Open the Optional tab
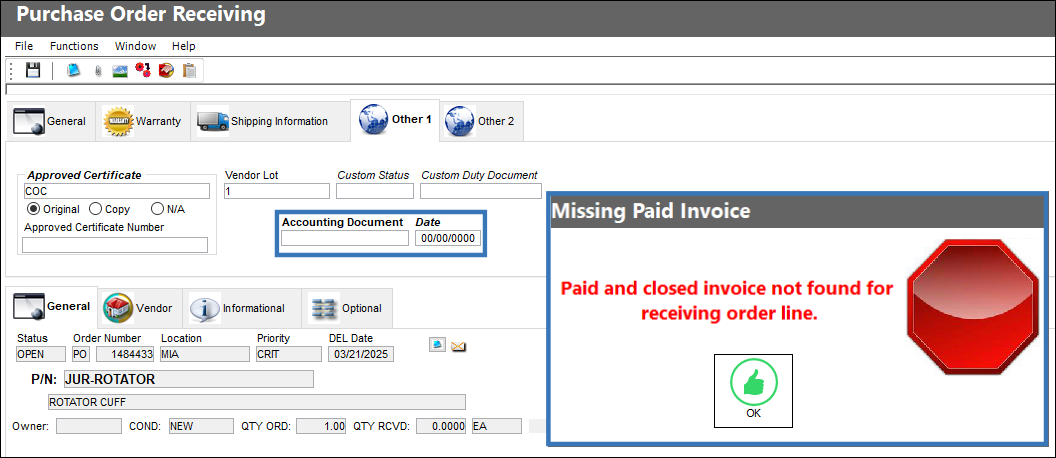Image resolution: width=1056 pixels, height=458 pixels. point(346,308)
